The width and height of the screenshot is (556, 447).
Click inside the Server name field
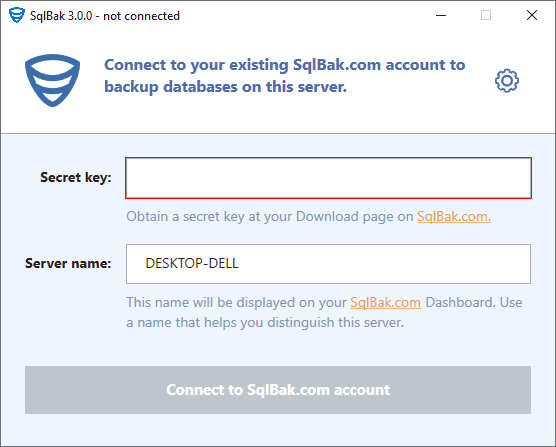pos(328,264)
